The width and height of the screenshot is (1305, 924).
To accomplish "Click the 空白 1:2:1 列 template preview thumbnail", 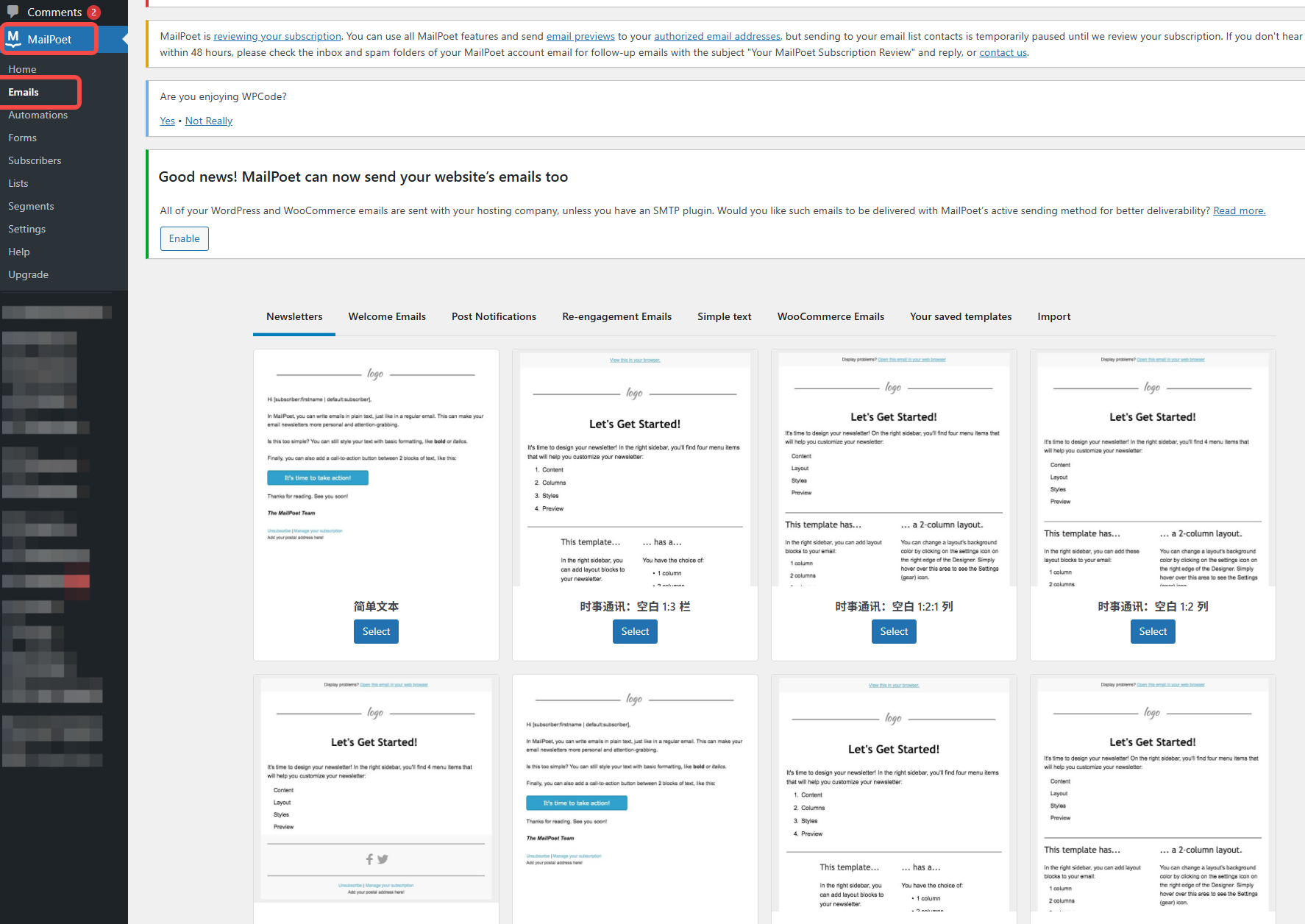I will (x=894, y=469).
